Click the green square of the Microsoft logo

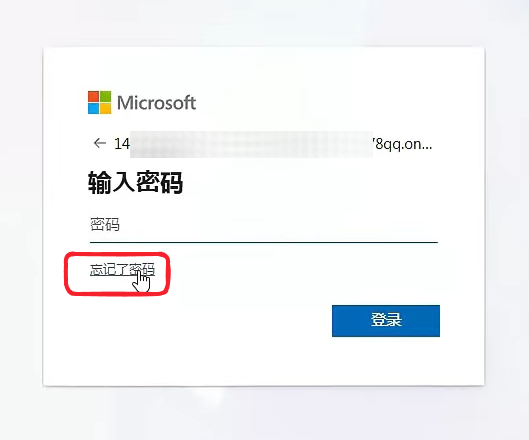(x=106, y=96)
